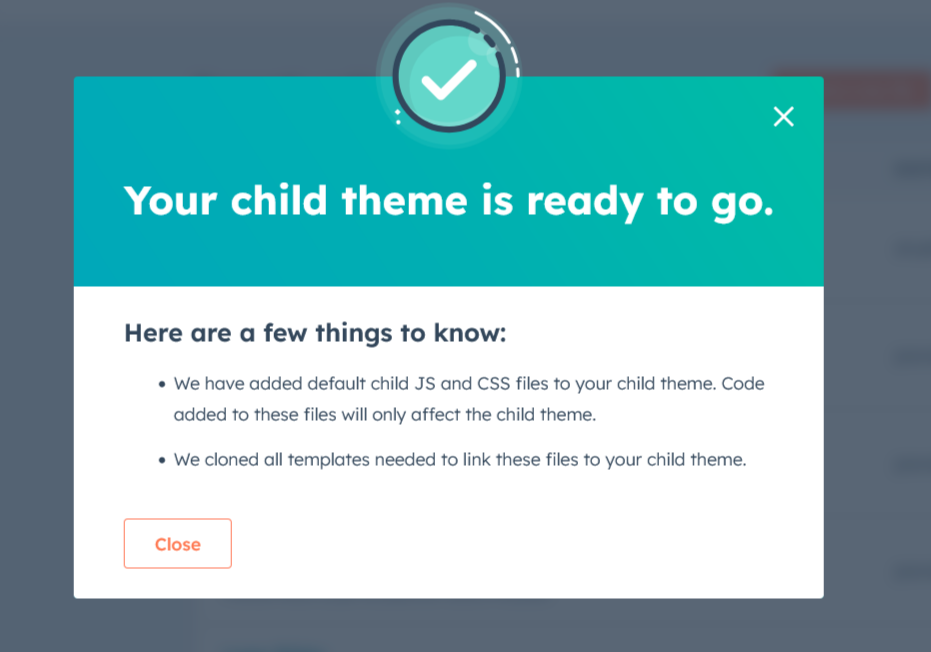Click the small dots left of the checkmark circle

point(398,117)
